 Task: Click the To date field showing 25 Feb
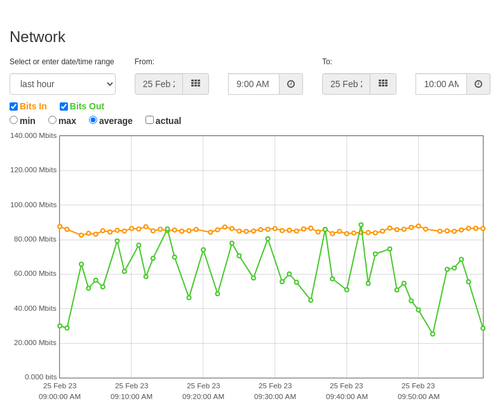(346, 84)
